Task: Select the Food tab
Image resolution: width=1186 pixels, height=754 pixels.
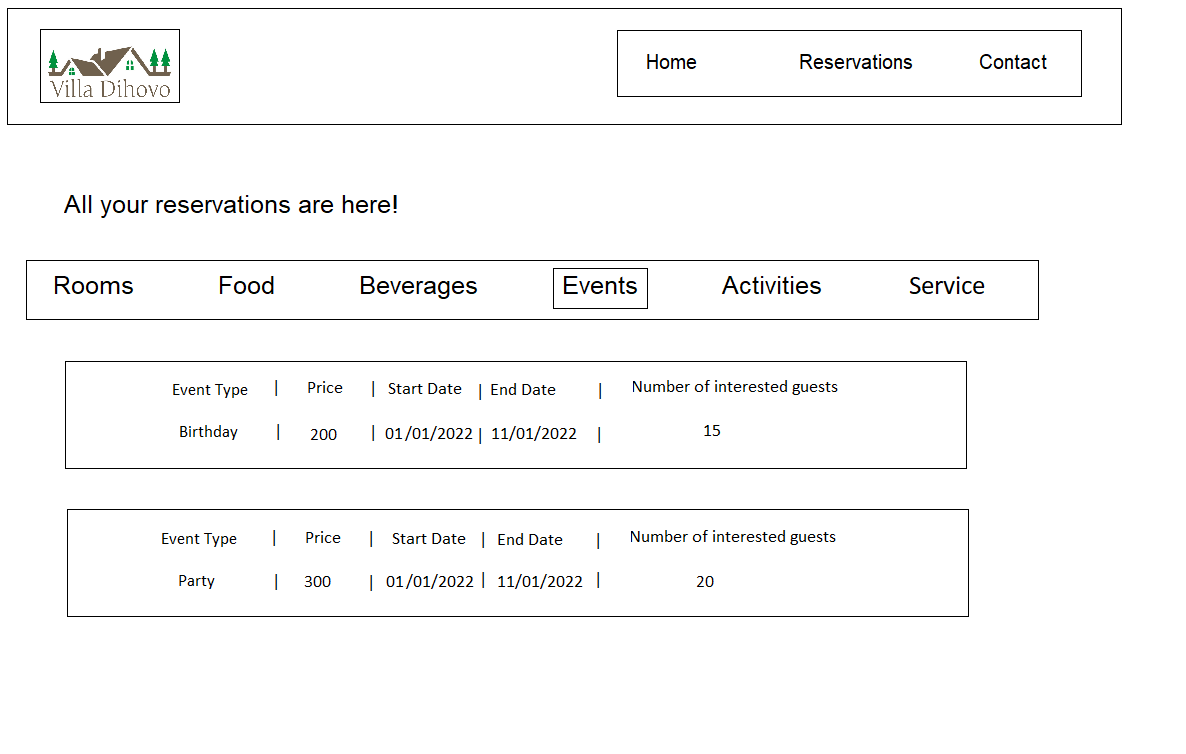Action: tap(246, 286)
